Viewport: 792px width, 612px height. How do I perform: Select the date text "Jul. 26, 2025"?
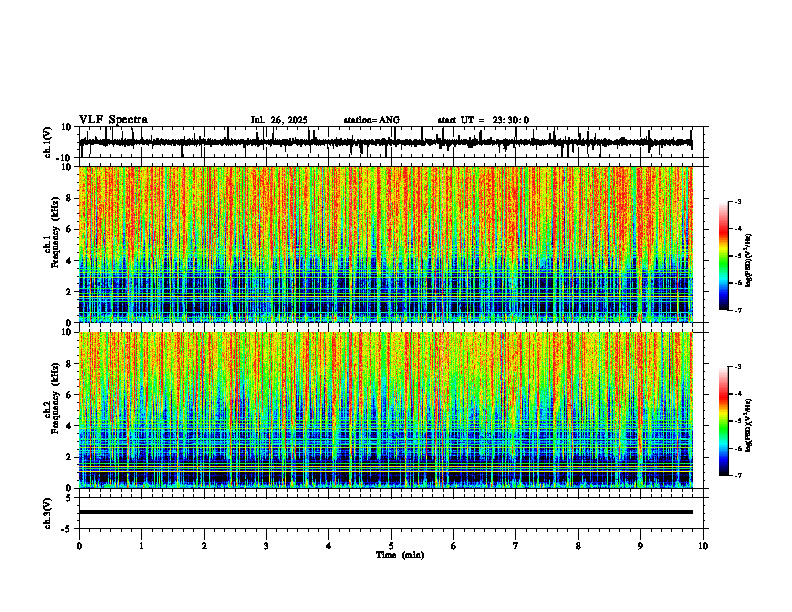pyautogui.click(x=279, y=120)
